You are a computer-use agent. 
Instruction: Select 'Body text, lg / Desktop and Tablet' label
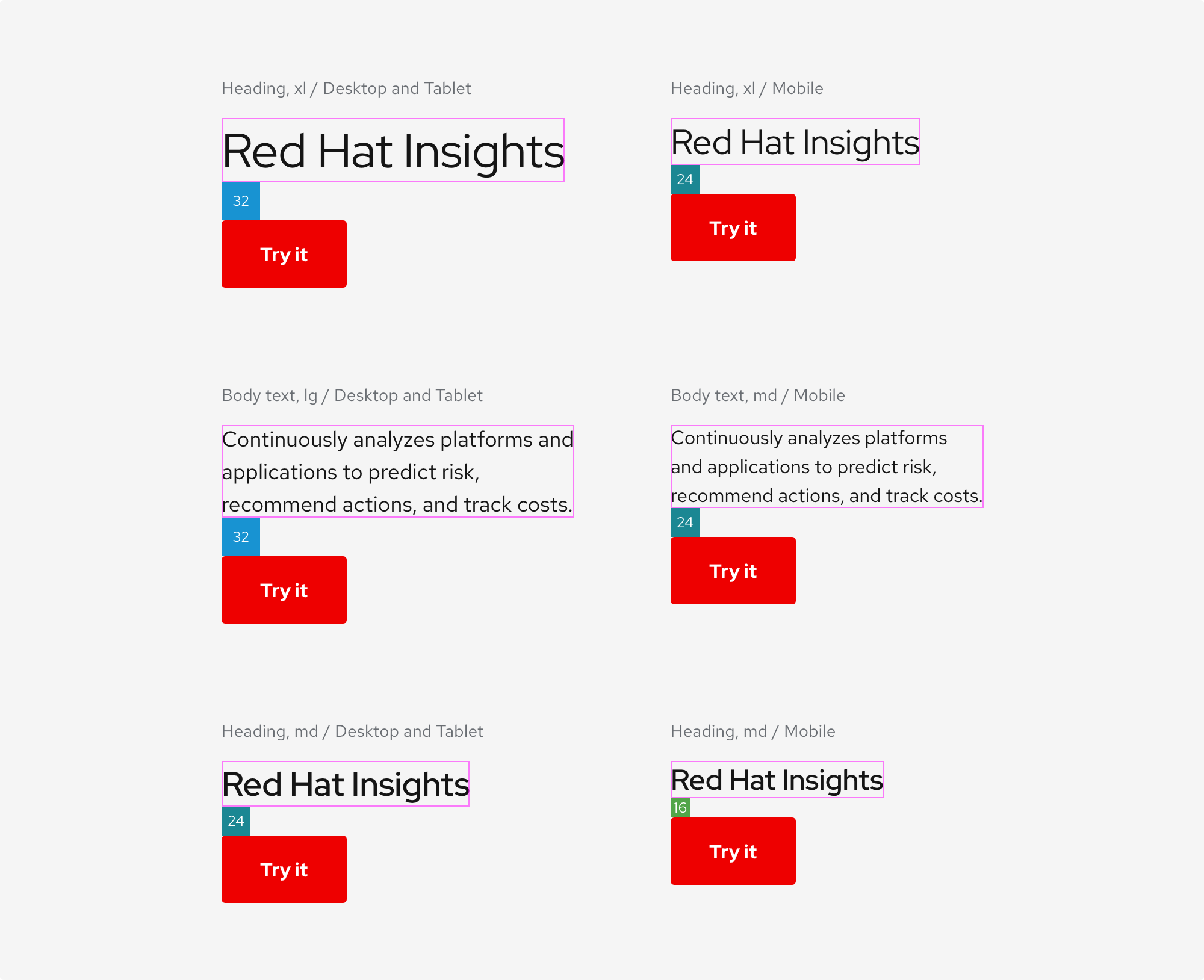[353, 394]
